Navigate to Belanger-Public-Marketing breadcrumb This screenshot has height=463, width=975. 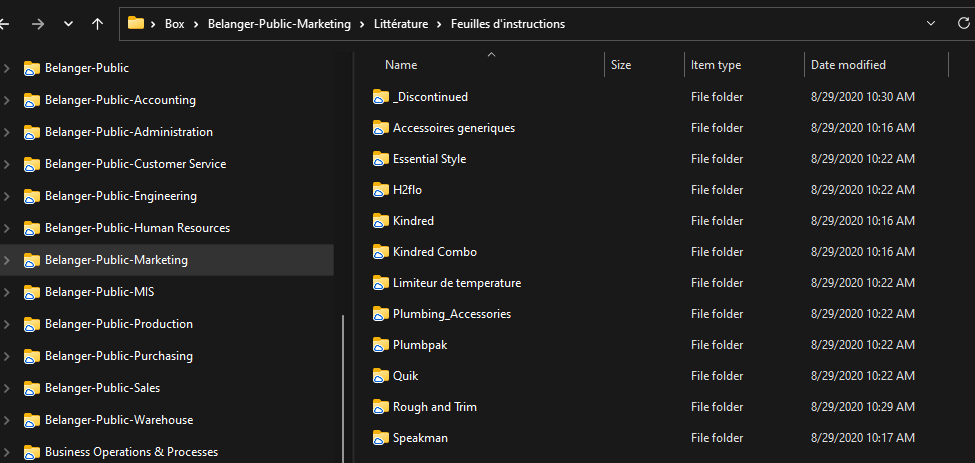point(279,24)
